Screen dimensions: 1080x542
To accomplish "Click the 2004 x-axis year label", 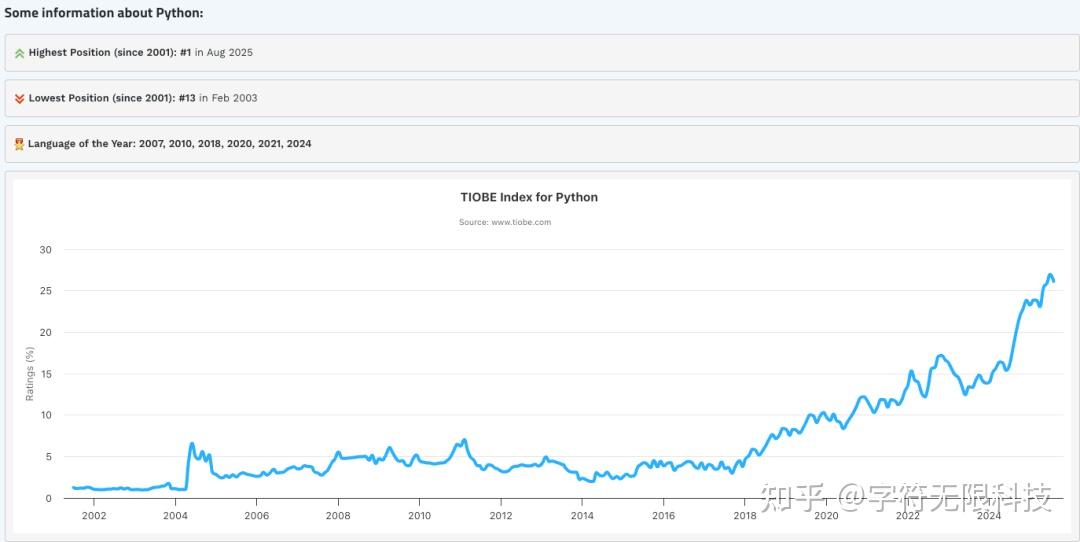I will click(175, 516).
